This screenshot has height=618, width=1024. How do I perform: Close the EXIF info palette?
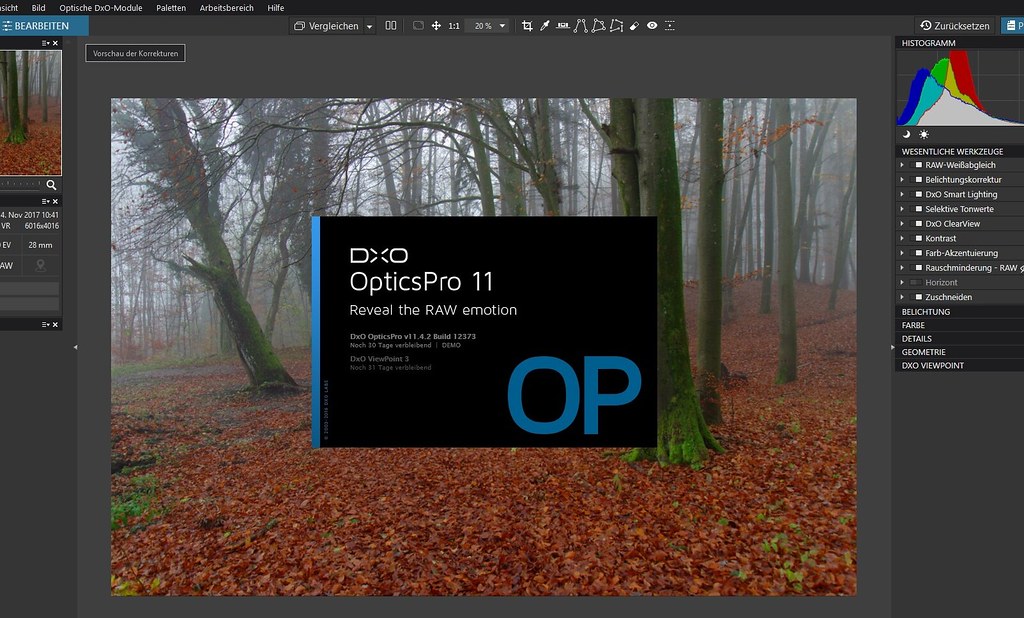pos(56,201)
